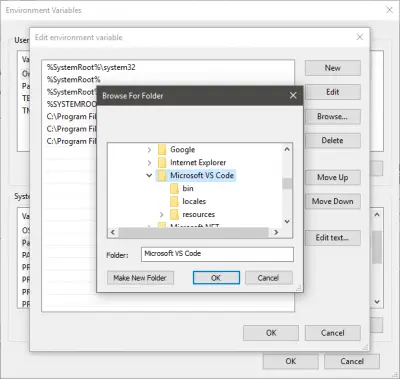400x379 pixels.
Task: Click the Move Down button
Action: pos(333,201)
